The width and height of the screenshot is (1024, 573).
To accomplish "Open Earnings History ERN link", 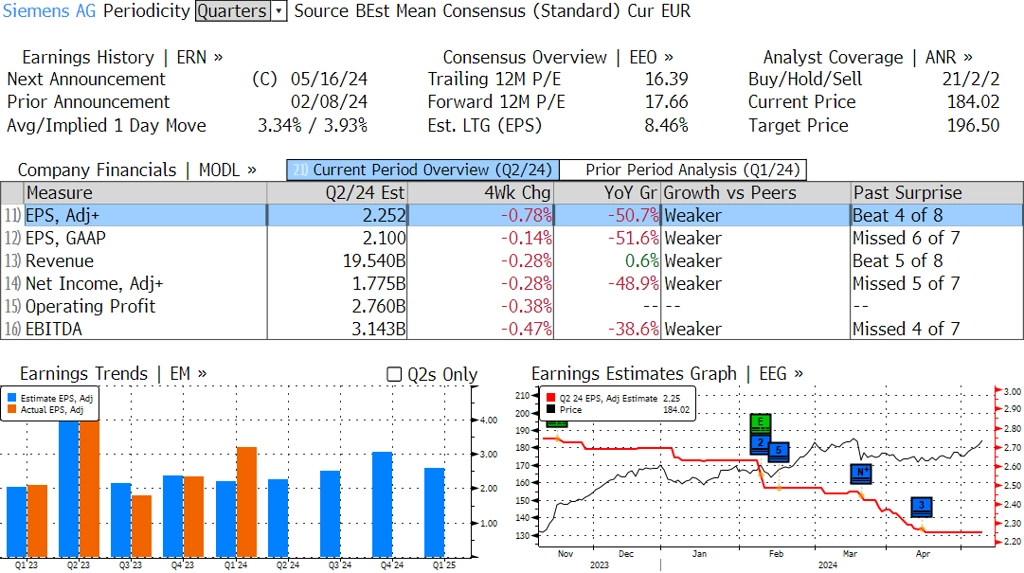I will point(122,57).
